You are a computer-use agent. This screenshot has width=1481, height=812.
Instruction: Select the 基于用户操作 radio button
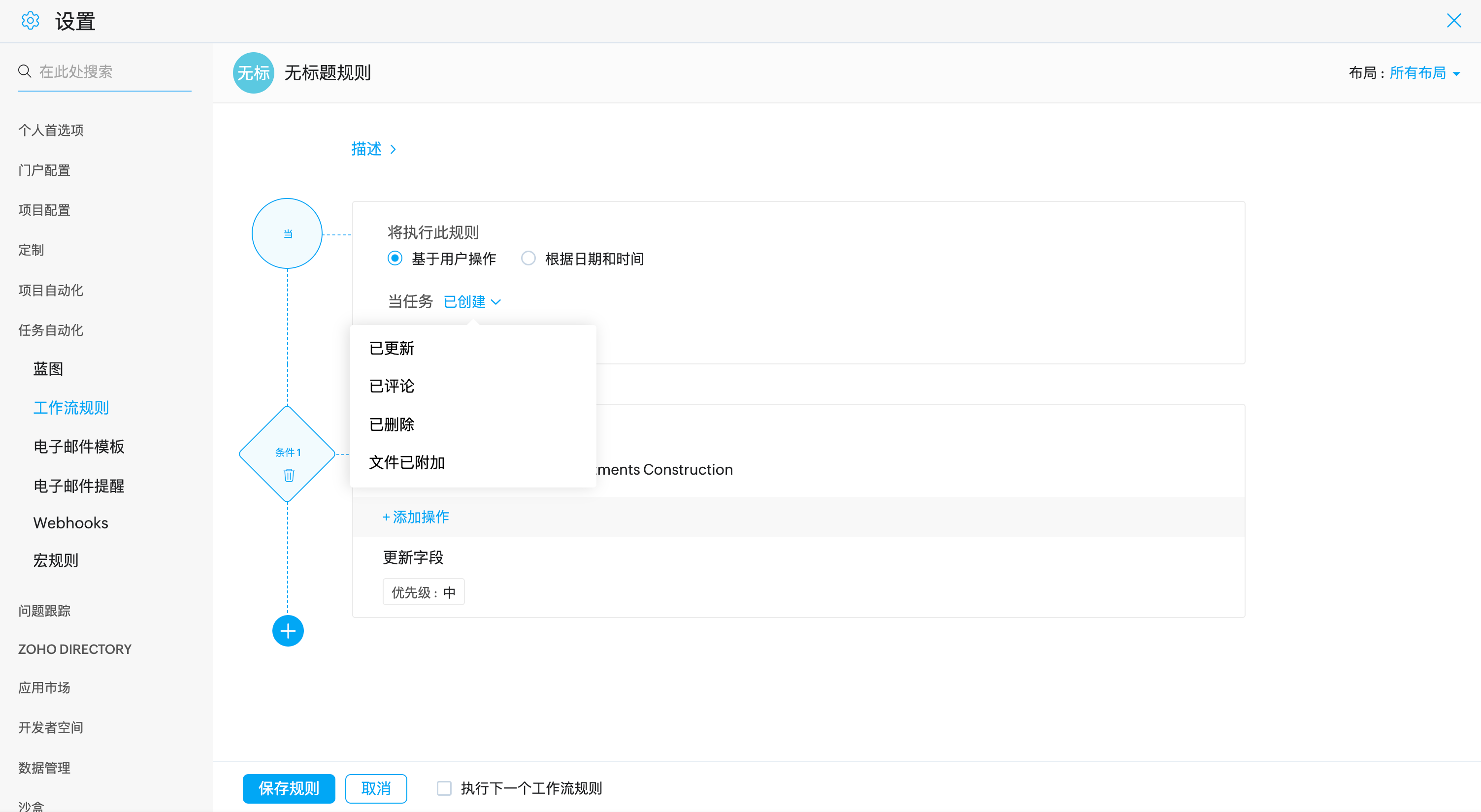point(395,259)
